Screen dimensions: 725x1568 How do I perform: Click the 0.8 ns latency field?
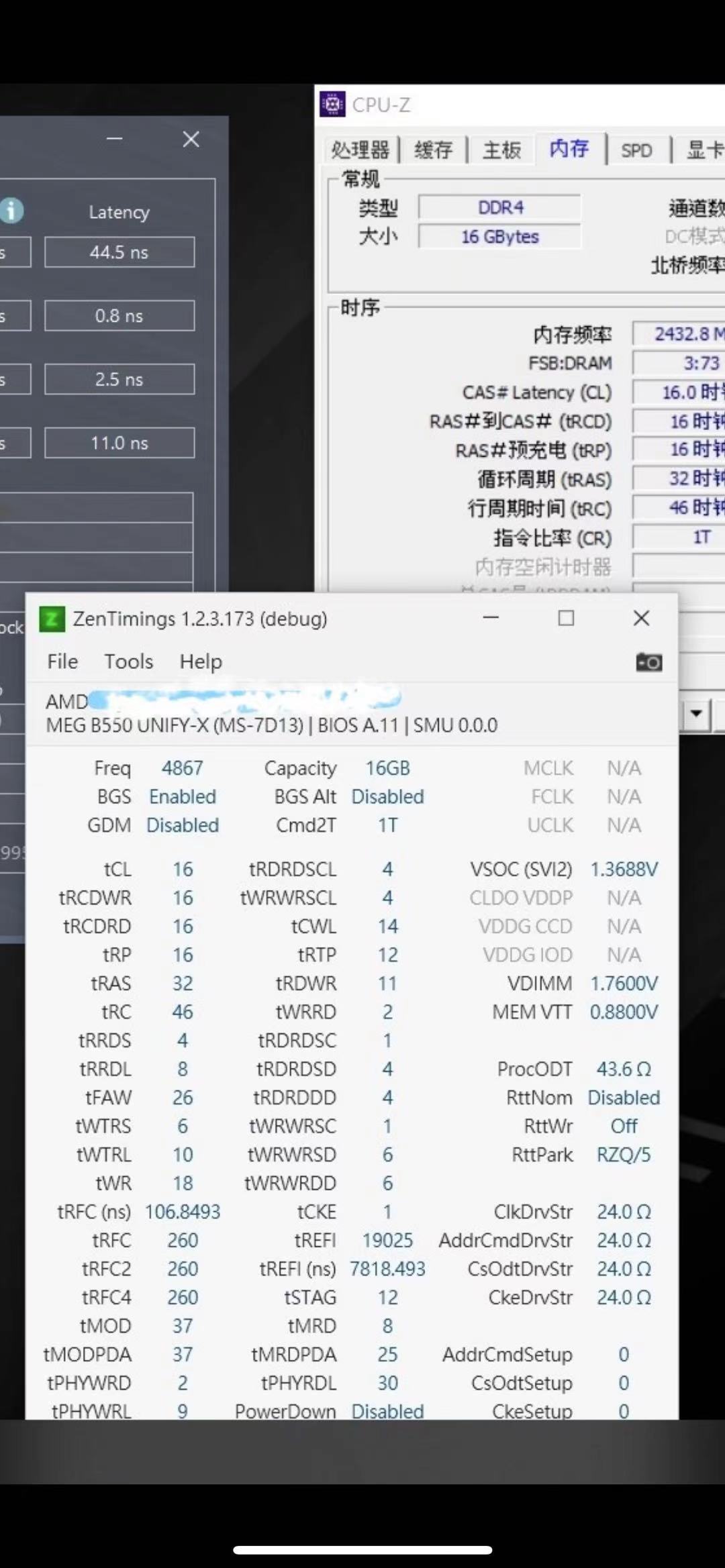(119, 315)
